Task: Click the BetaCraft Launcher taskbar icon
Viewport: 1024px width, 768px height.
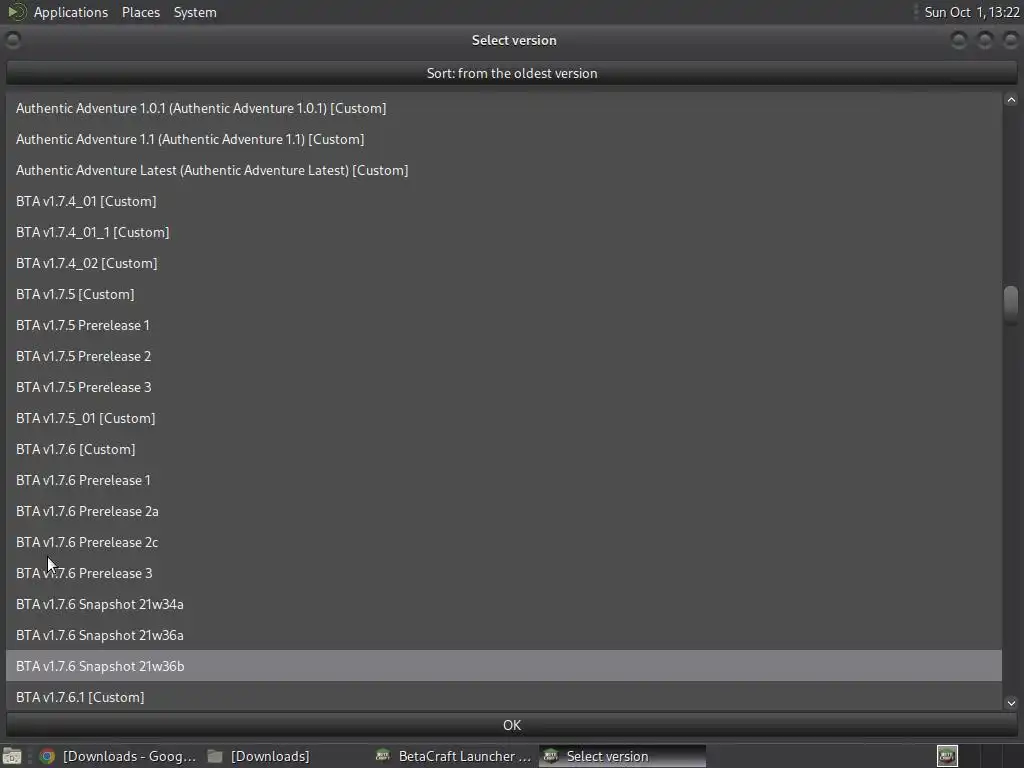Action: (x=383, y=756)
